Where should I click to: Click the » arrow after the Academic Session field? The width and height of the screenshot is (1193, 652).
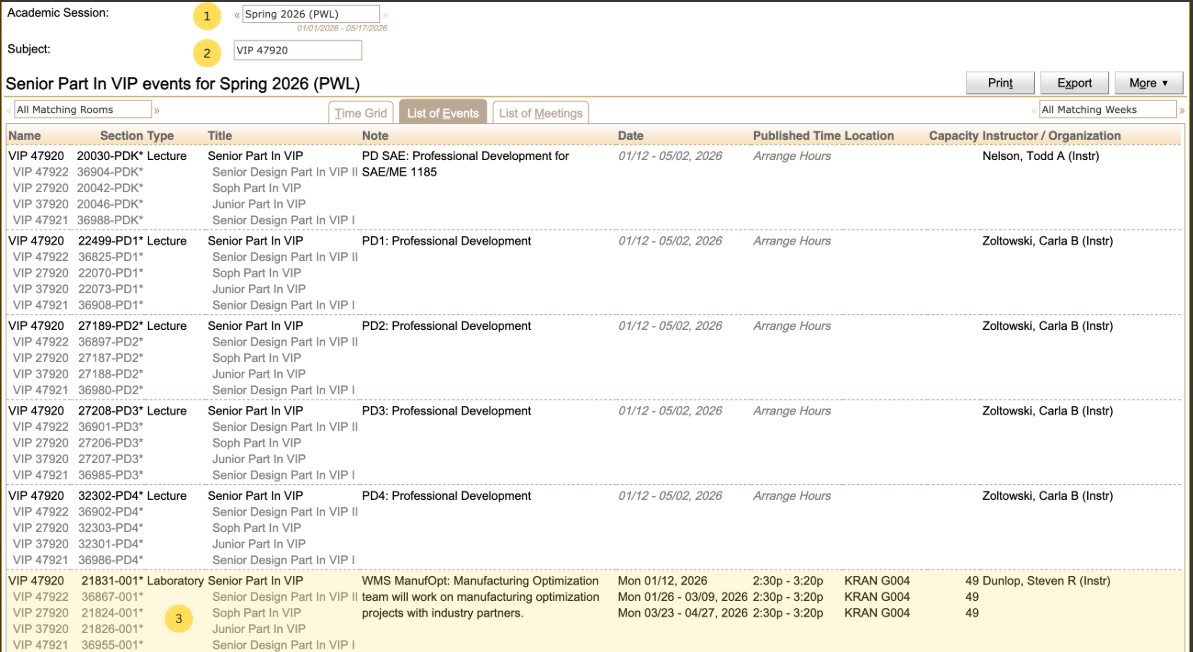(383, 14)
